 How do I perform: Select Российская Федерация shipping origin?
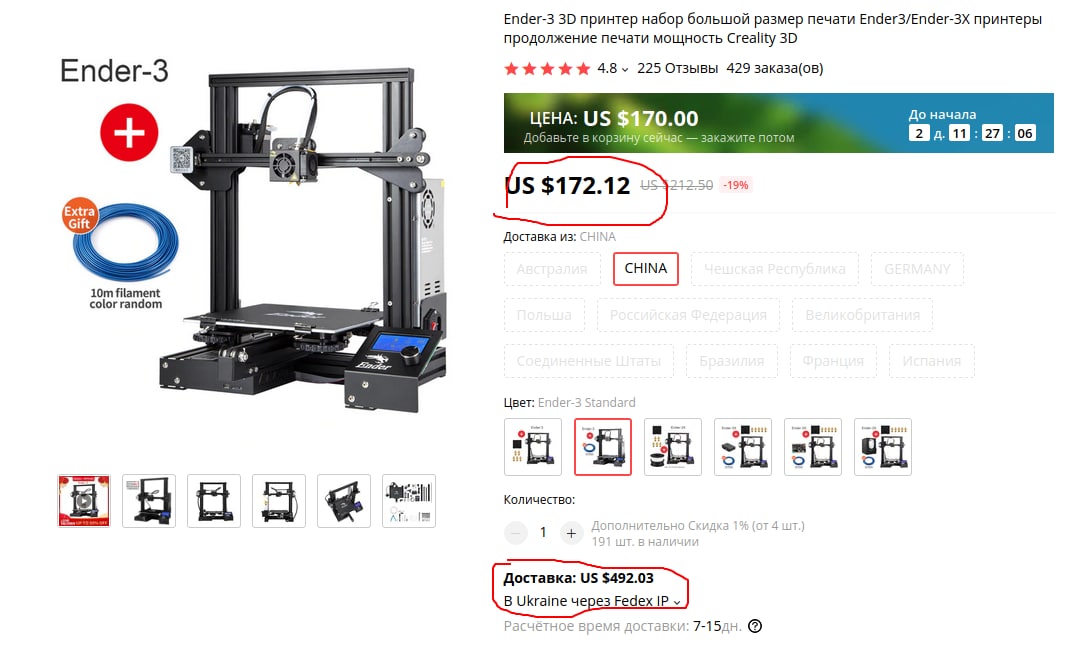point(688,315)
